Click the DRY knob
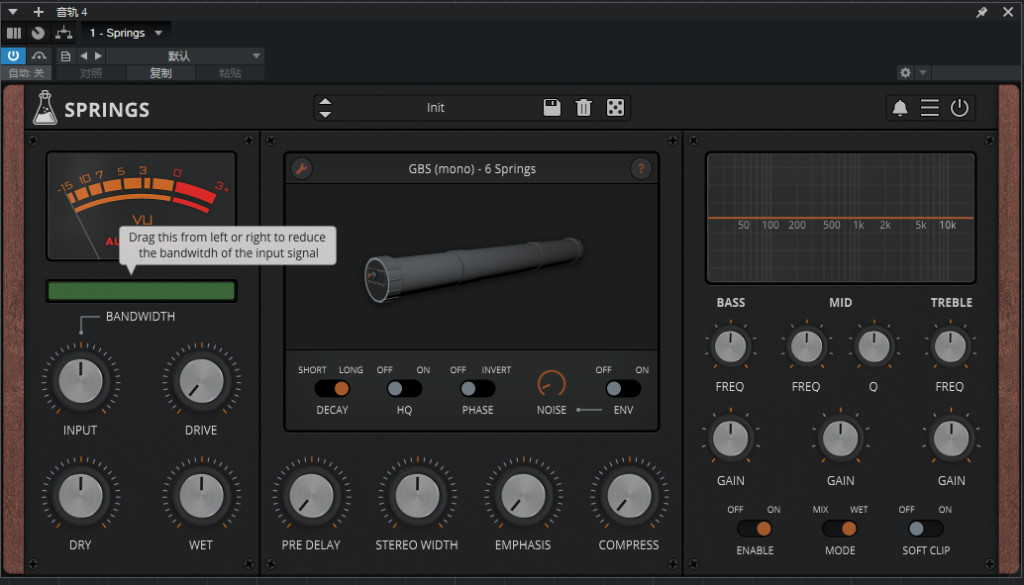This screenshot has height=585, width=1024. [80, 496]
